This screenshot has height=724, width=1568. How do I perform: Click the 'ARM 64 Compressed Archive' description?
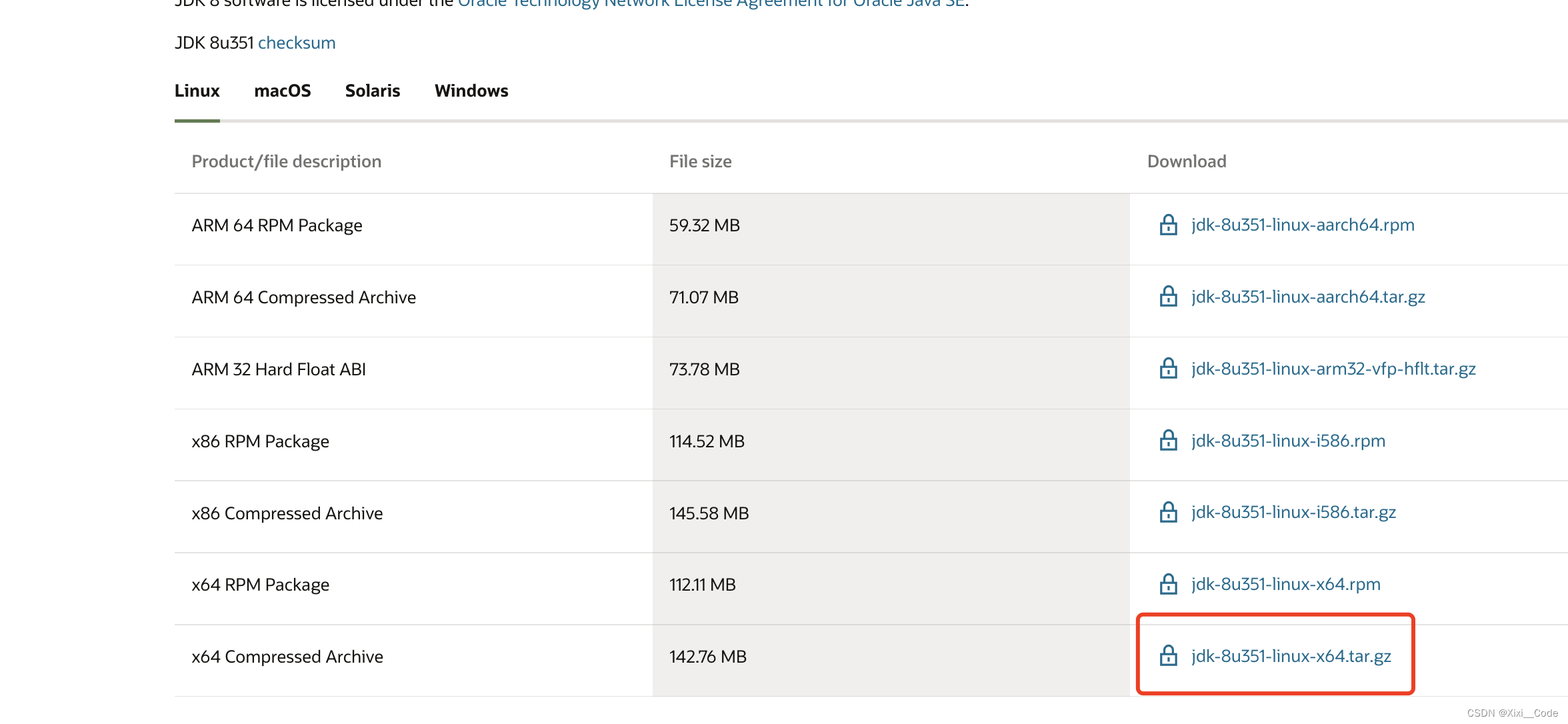pos(303,297)
